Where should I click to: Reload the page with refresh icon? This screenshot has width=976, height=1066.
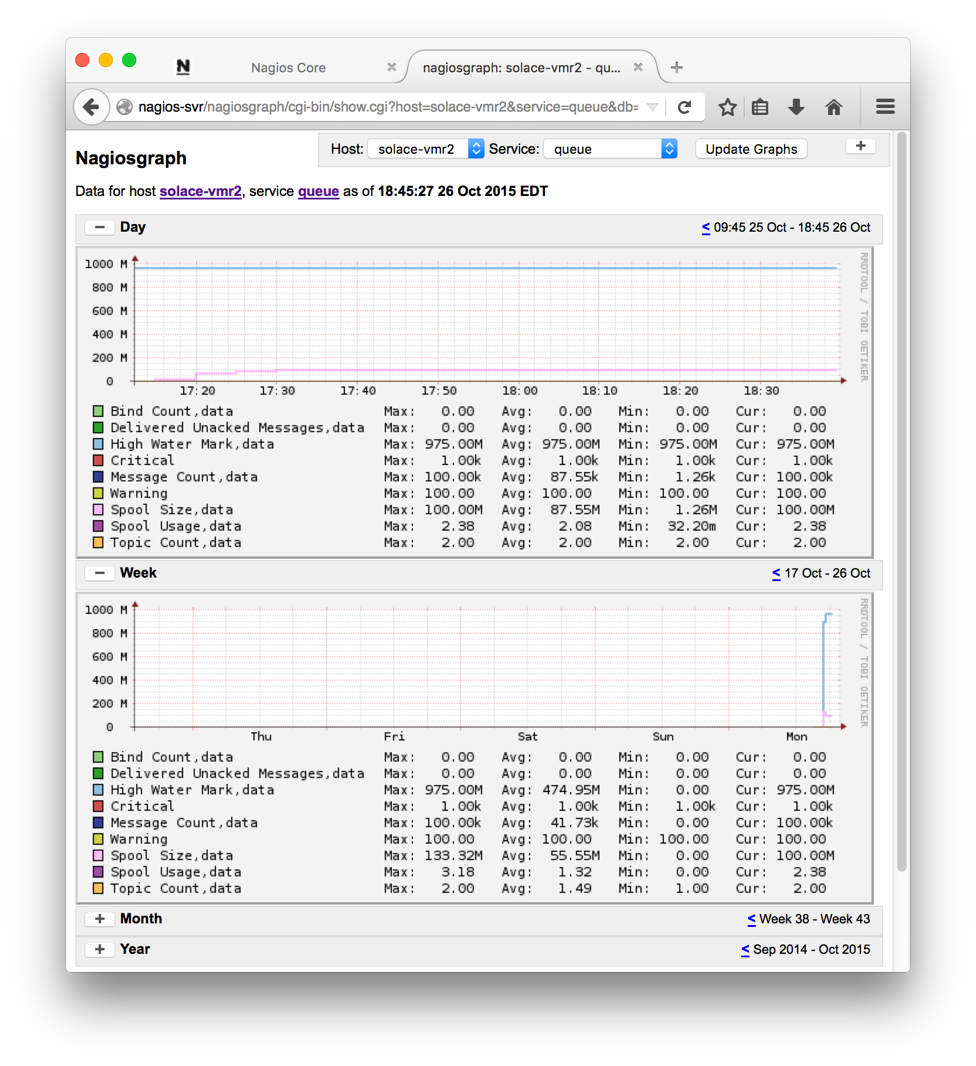[684, 107]
